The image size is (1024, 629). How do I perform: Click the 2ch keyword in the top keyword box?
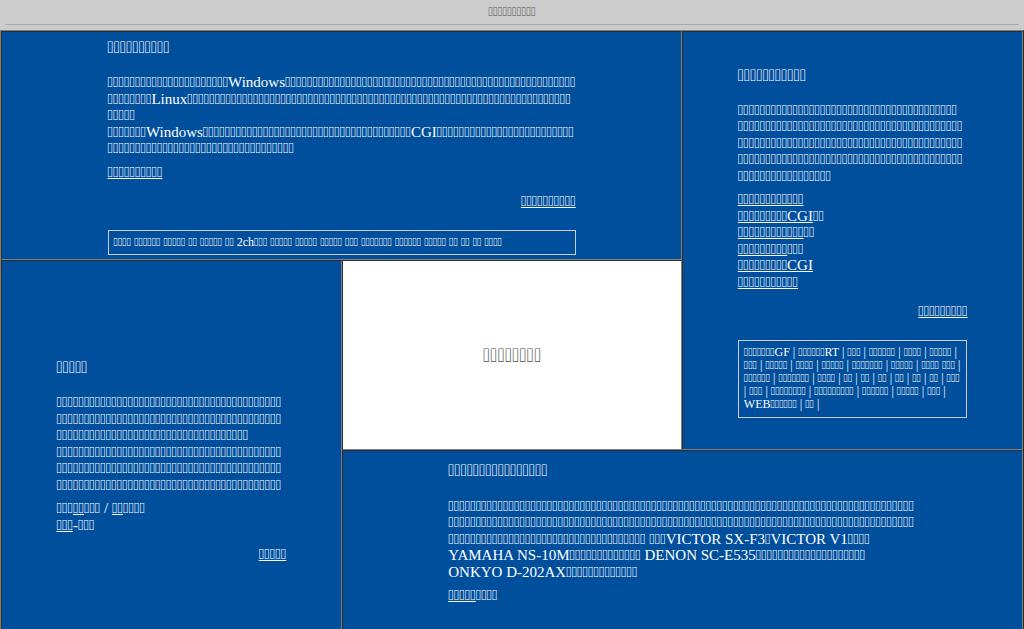tap(251, 242)
